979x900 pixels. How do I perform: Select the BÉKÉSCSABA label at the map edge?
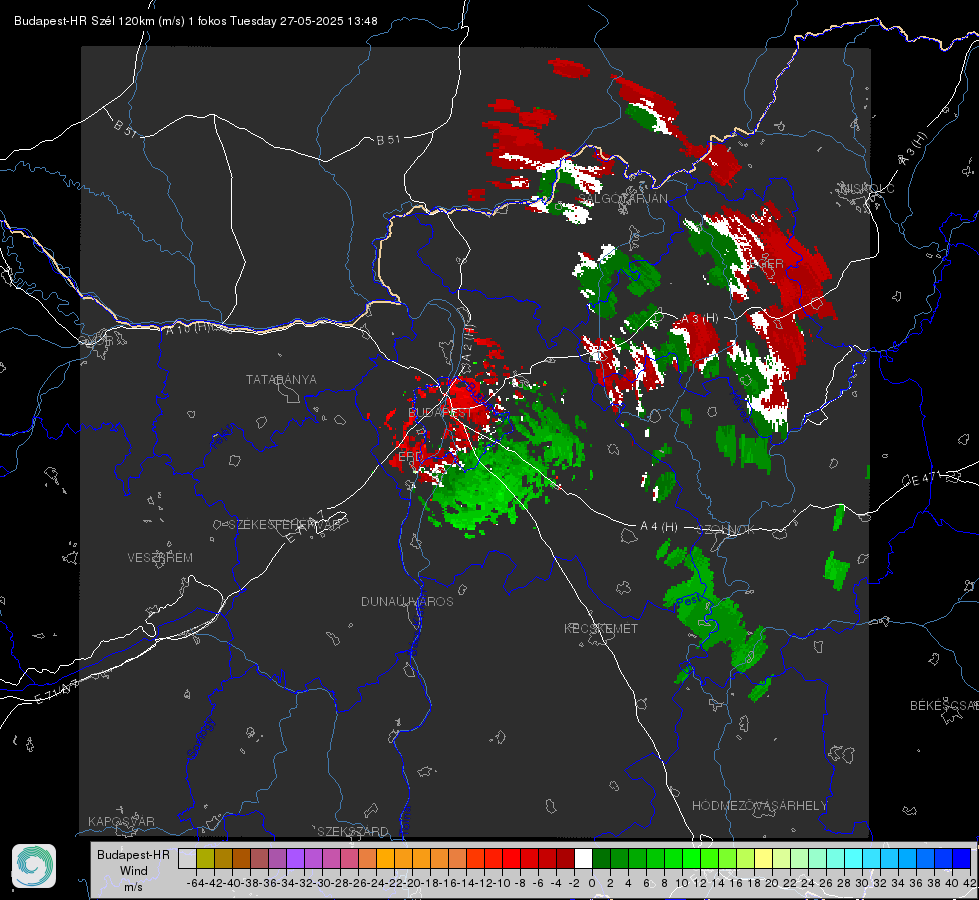[x=944, y=705]
